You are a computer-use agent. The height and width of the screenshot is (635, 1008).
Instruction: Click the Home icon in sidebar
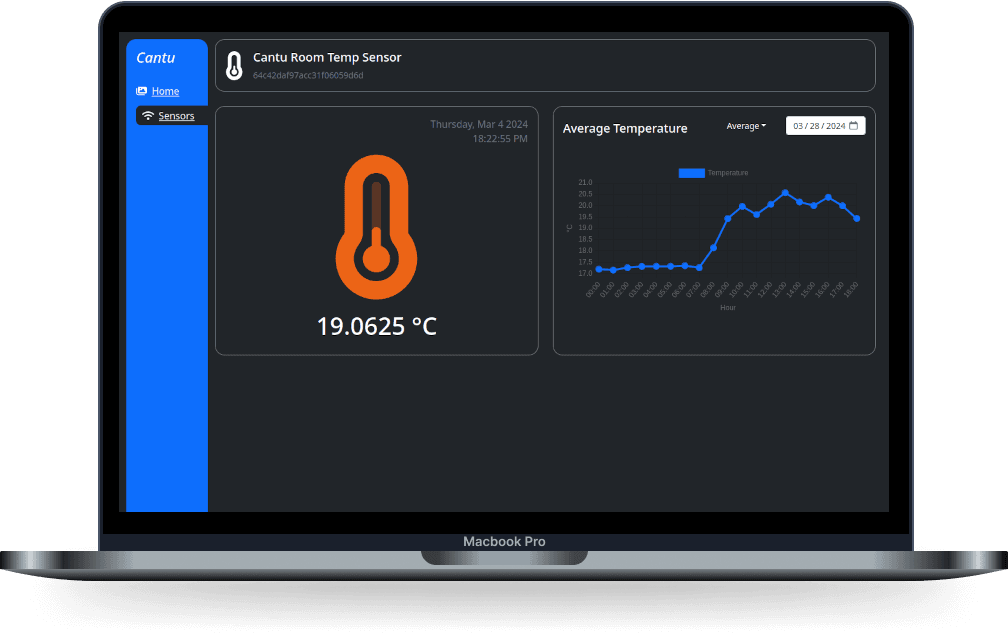pyautogui.click(x=142, y=91)
